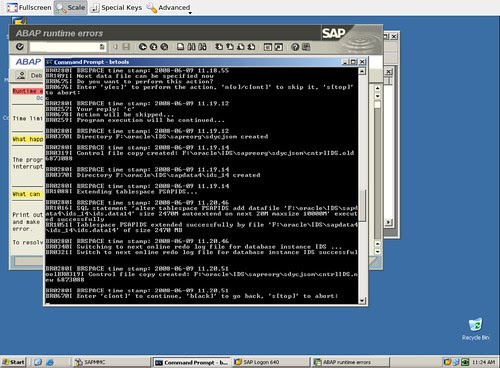
Task: Click the 'What can' yellow heading
Action: point(26,194)
